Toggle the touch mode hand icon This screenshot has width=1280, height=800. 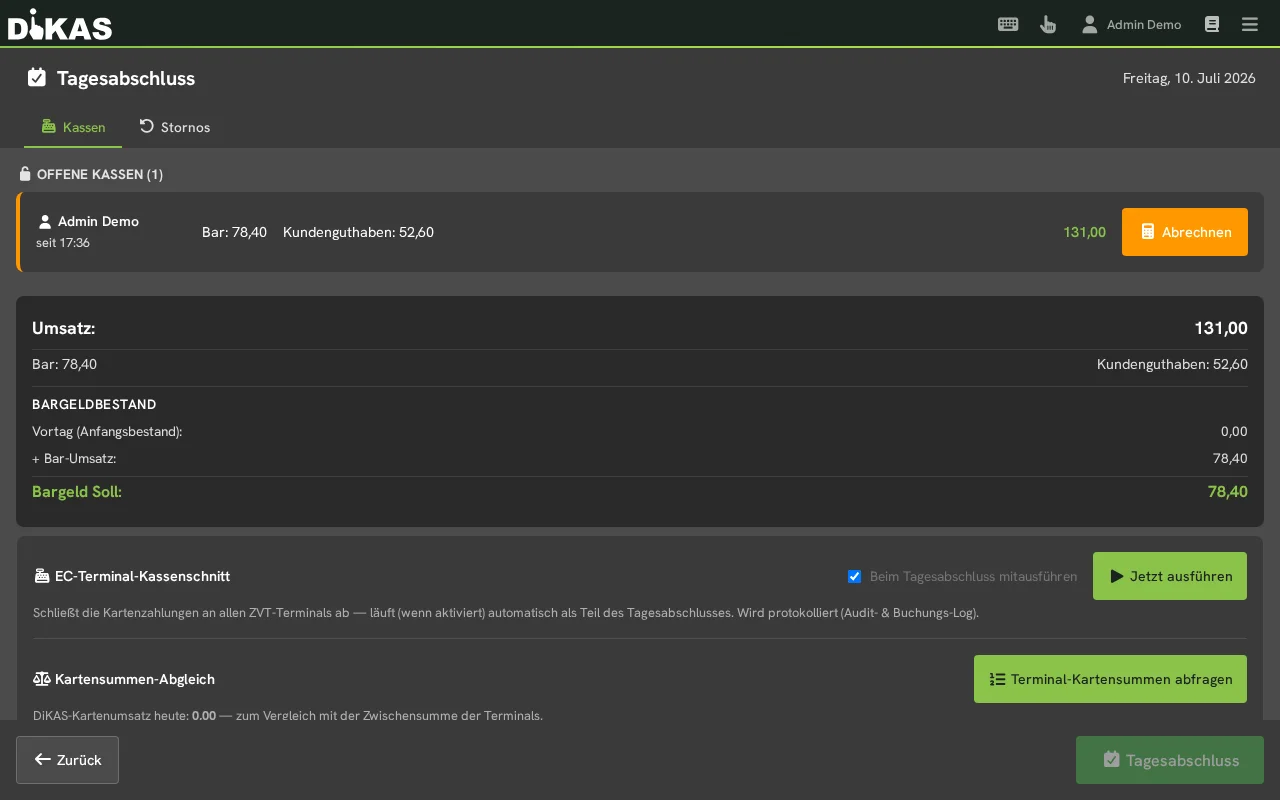click(1048, 24)
